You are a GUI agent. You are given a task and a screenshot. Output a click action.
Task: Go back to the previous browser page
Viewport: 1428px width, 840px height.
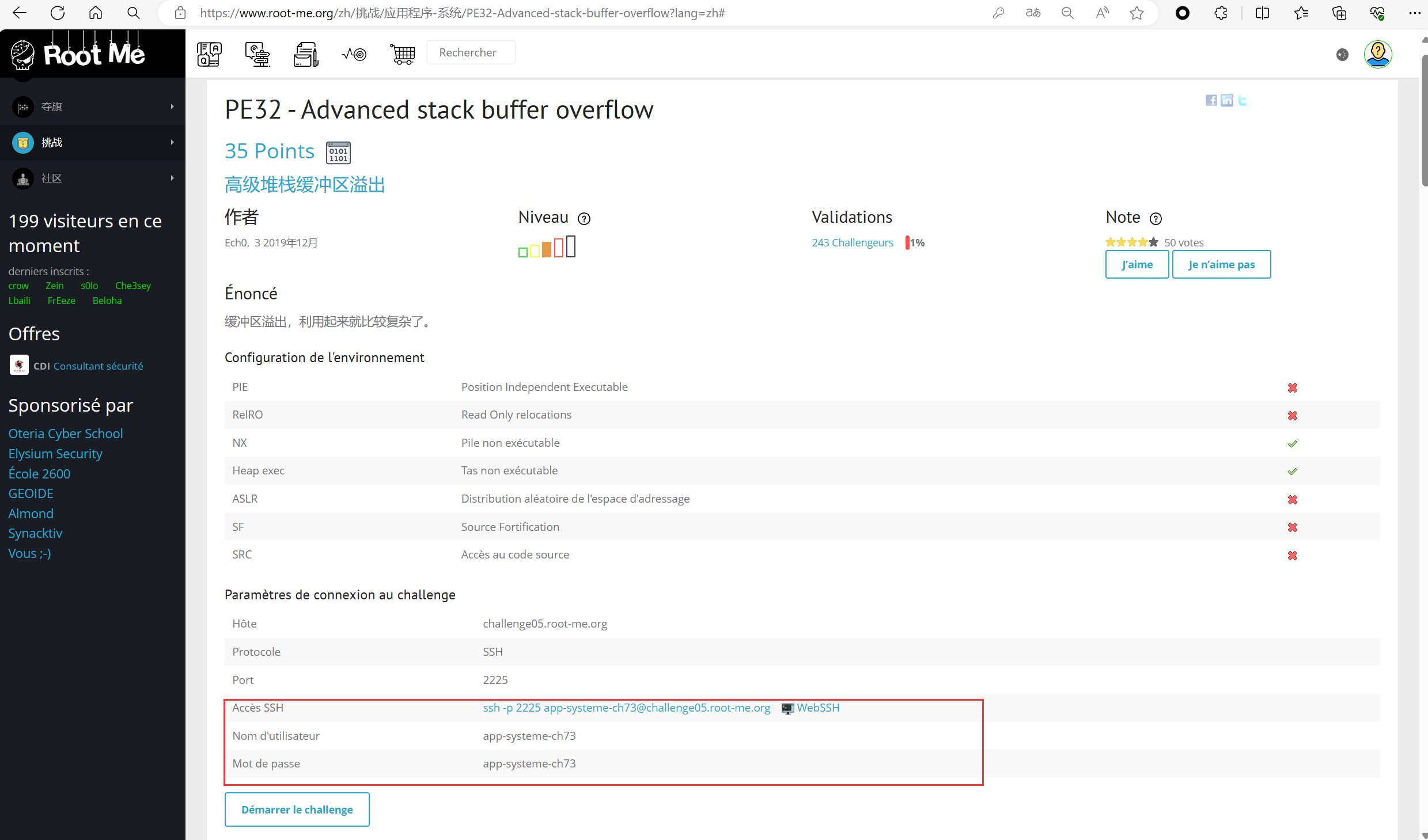tap(19, 13)
